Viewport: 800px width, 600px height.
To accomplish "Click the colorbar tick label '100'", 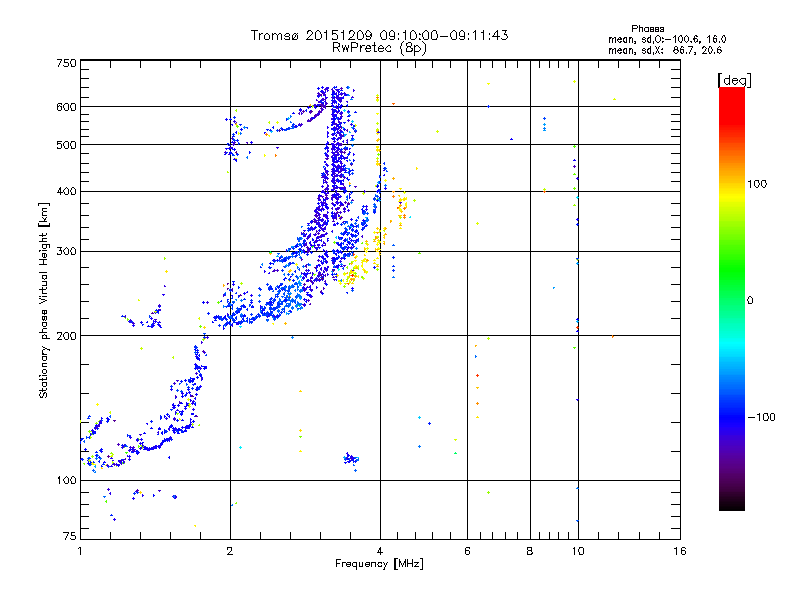I will (757, 184).
